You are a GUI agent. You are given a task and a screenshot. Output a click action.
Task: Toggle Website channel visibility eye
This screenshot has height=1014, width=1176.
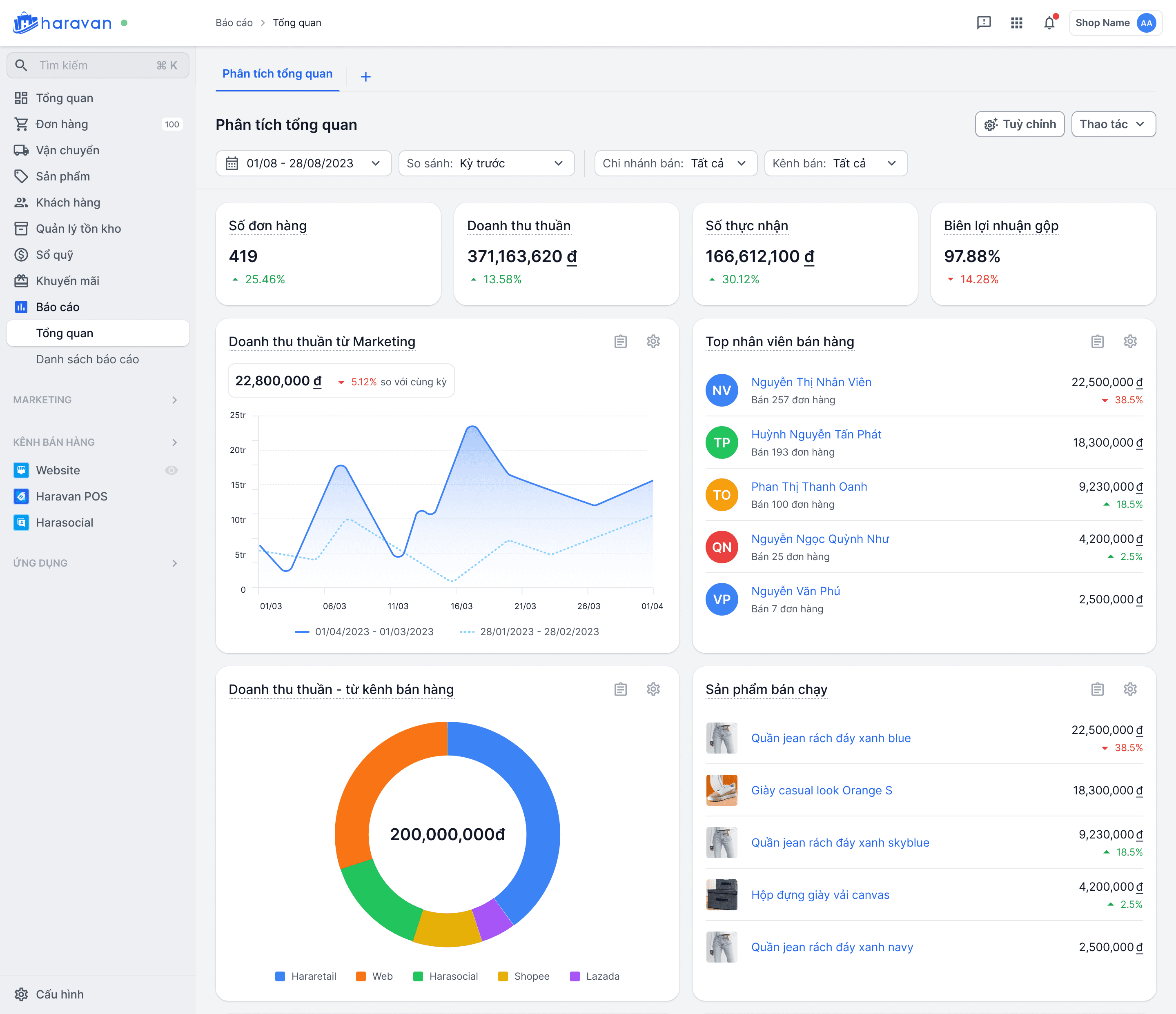tap(171, 470)
